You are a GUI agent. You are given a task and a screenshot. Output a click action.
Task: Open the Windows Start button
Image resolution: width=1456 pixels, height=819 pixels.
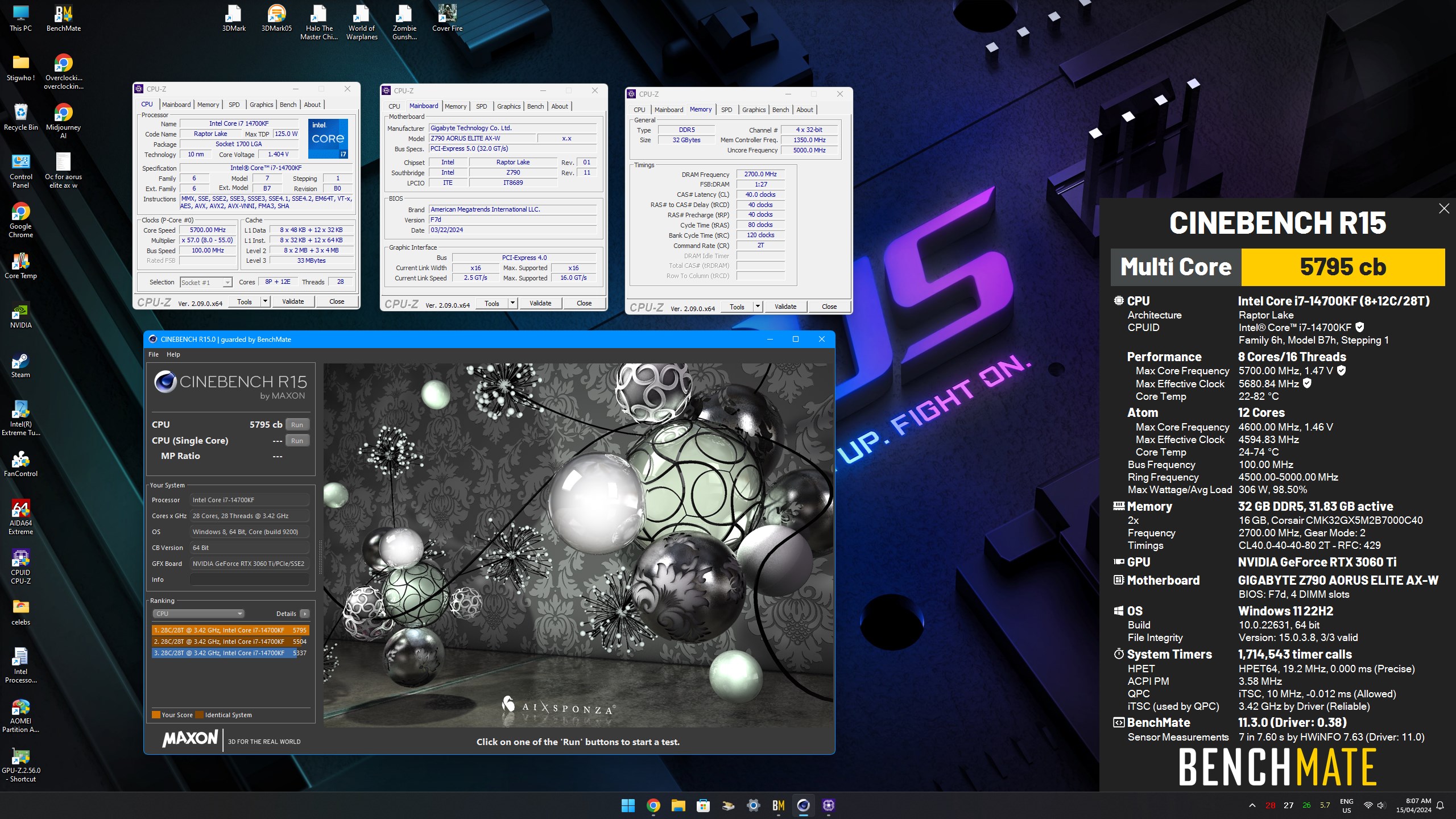click(628, 805)
